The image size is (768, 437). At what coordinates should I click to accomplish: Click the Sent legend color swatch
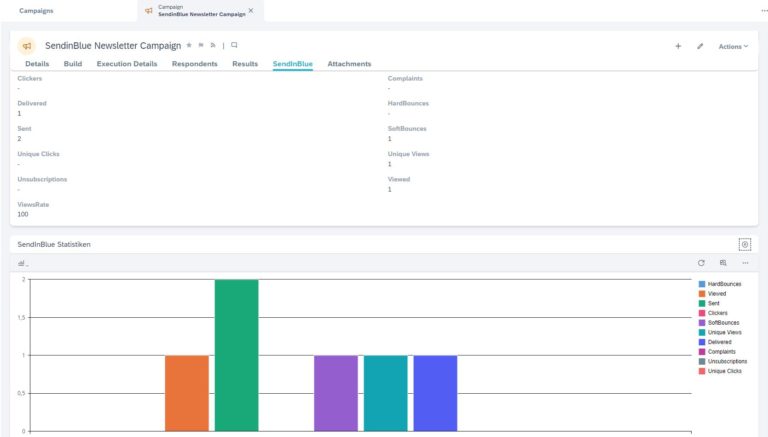tap(702, 304)
